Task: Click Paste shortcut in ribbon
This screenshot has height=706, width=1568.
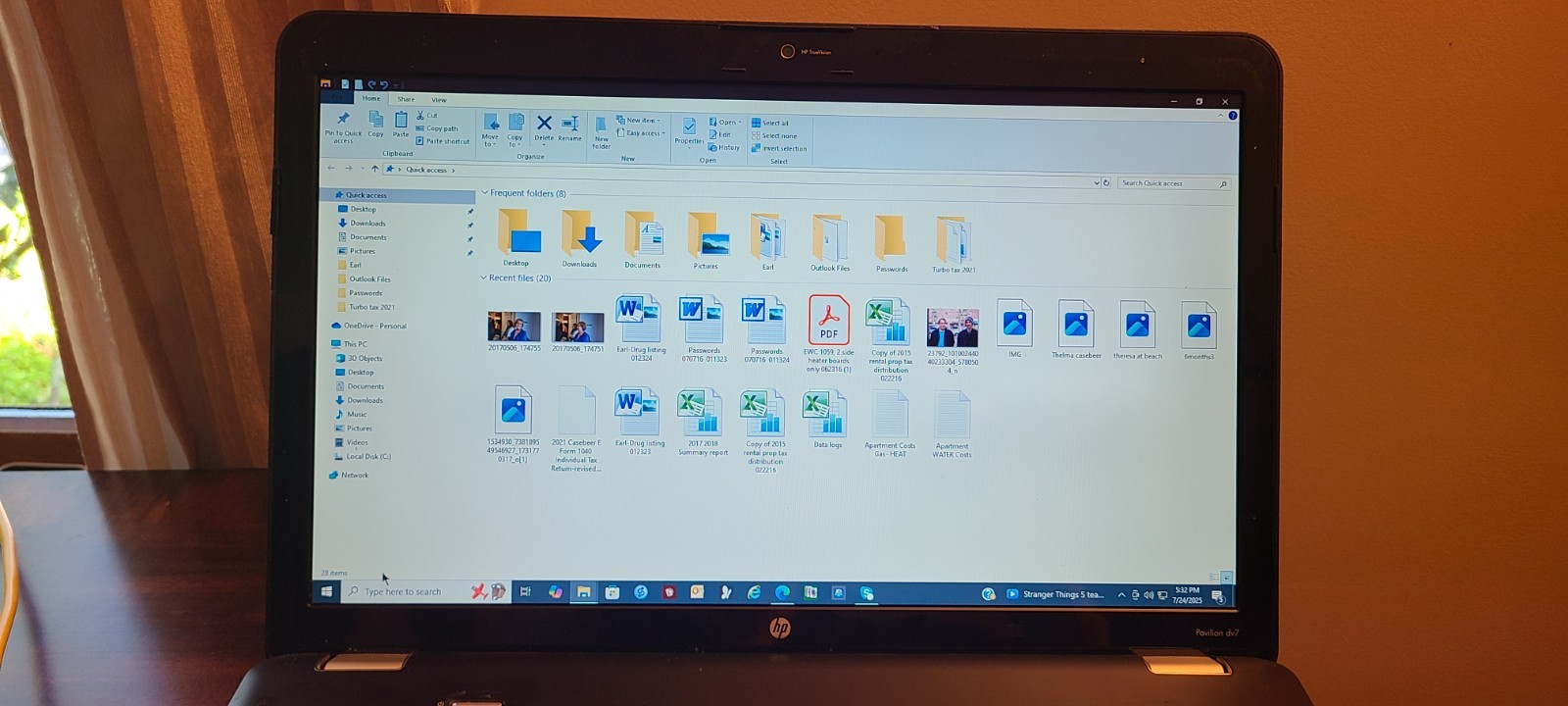Action: tap(443, 141)
